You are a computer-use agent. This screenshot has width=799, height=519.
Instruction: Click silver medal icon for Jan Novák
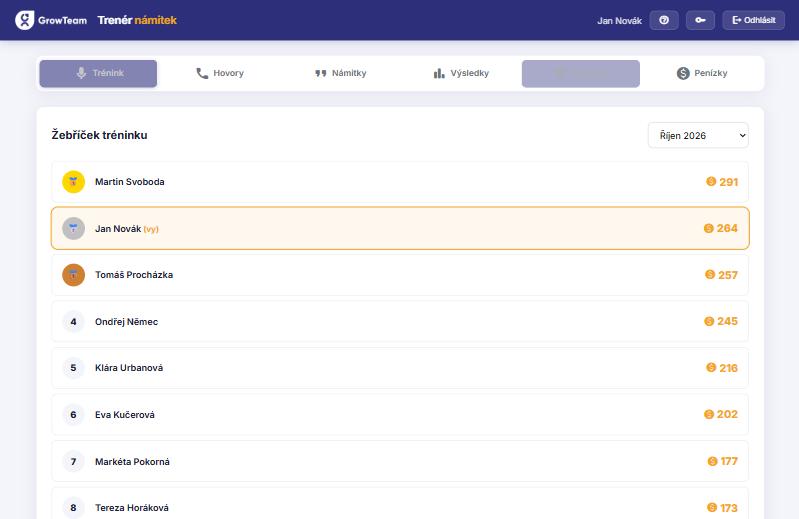pyautogui.click(x=73, y=229)
